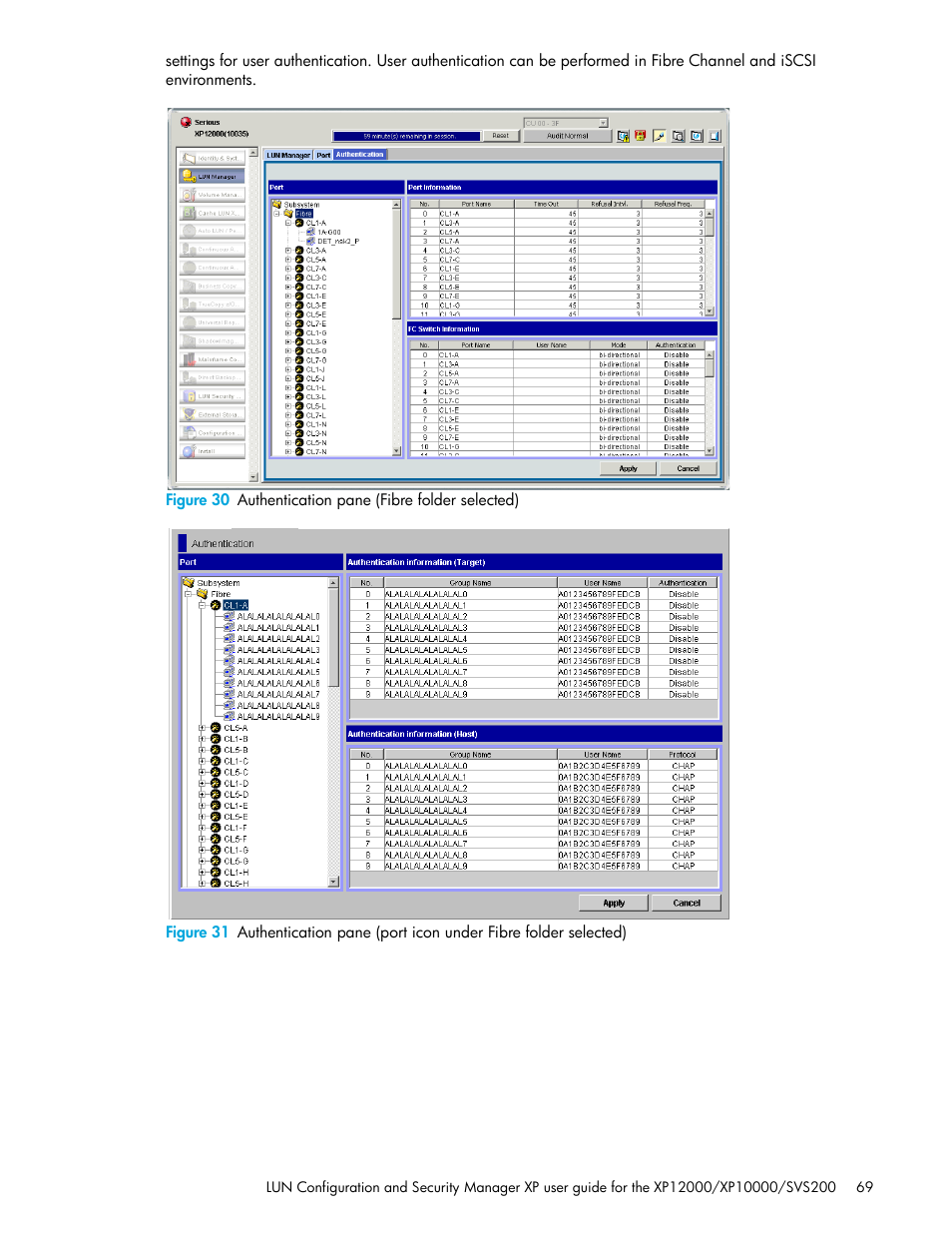Click Cancel in the Figure 31 pane
This screenshot has height=1233, width=952.
coord(687,903)
